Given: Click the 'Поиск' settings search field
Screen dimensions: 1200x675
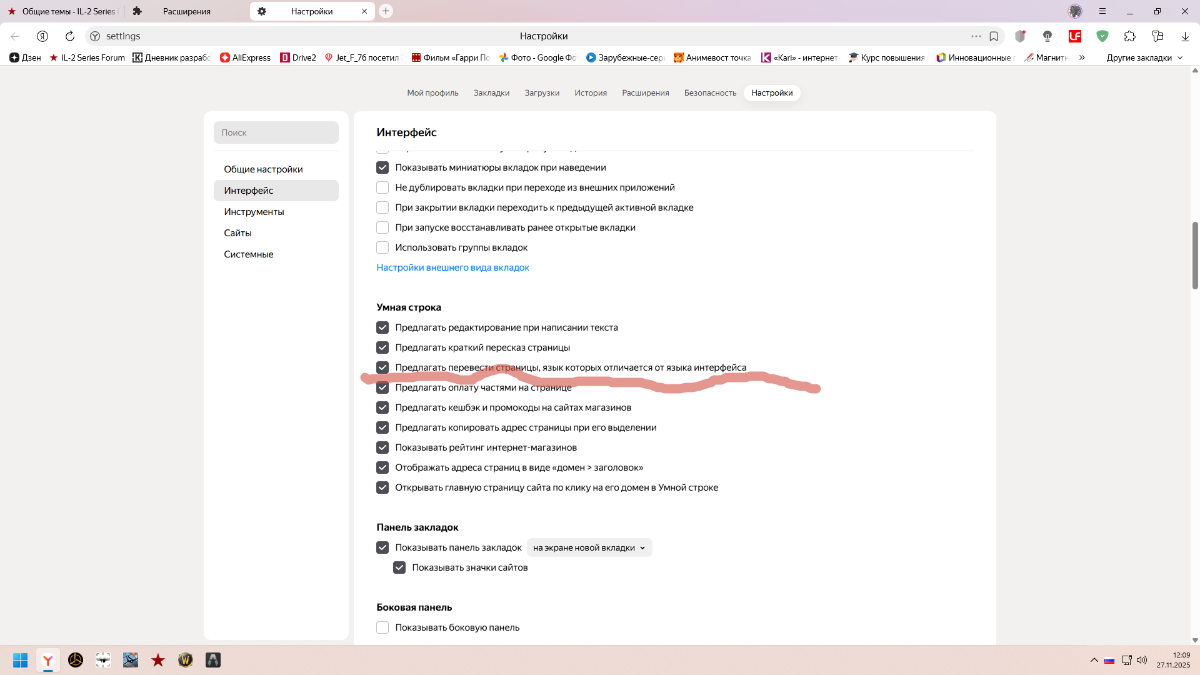Looking at the screenshot, I should [x=276, y=132].
